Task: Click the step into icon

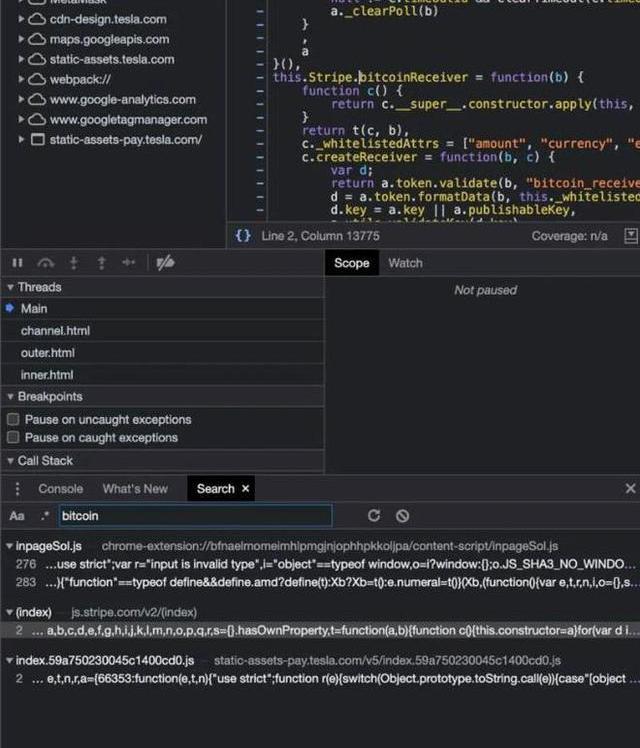Action: [x=73, y=263]
